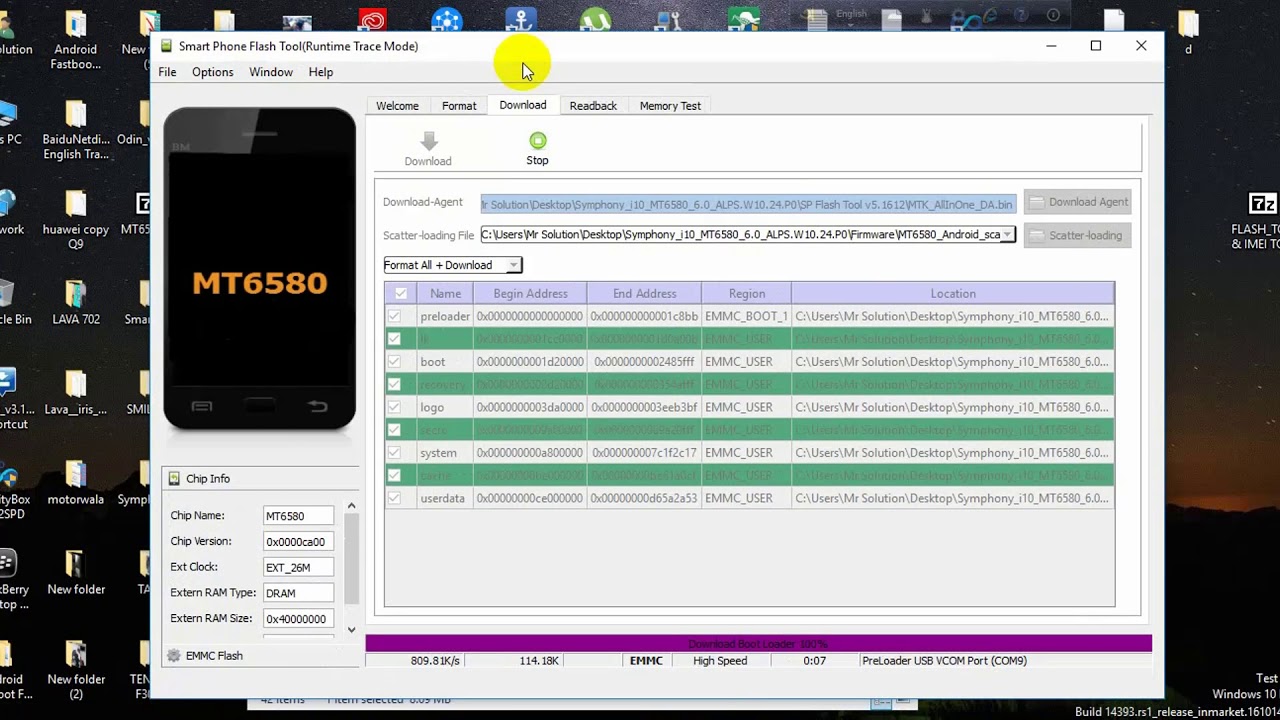Open the LAVA 702 desktop folder

click(76, 303)
